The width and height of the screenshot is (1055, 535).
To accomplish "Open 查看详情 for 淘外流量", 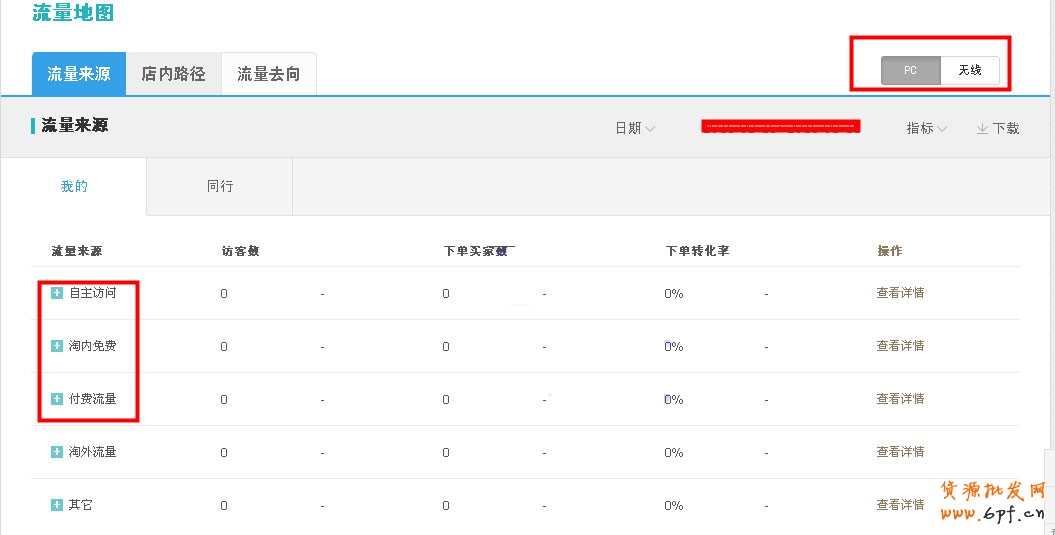I will click(x=900, y=452).
